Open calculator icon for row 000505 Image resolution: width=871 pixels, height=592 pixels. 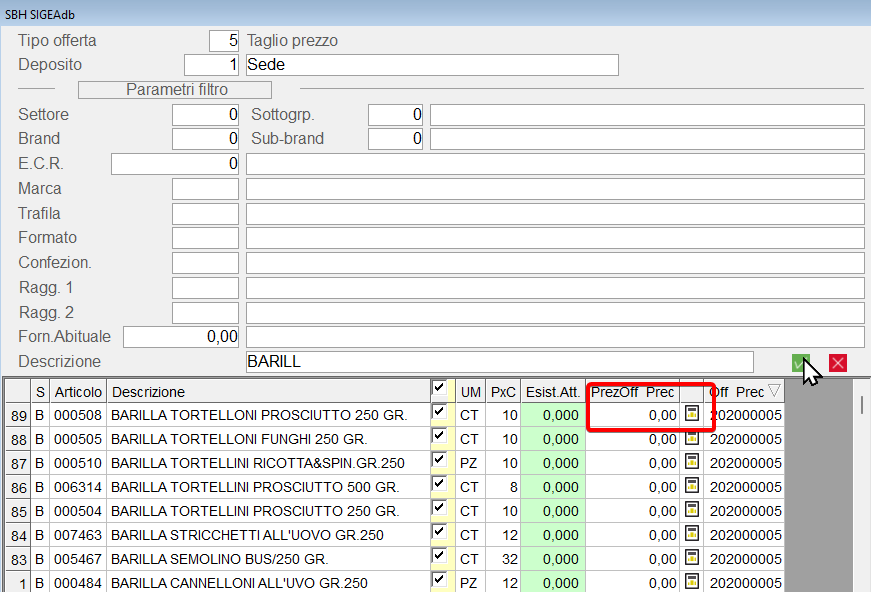(x=692, y=438)
